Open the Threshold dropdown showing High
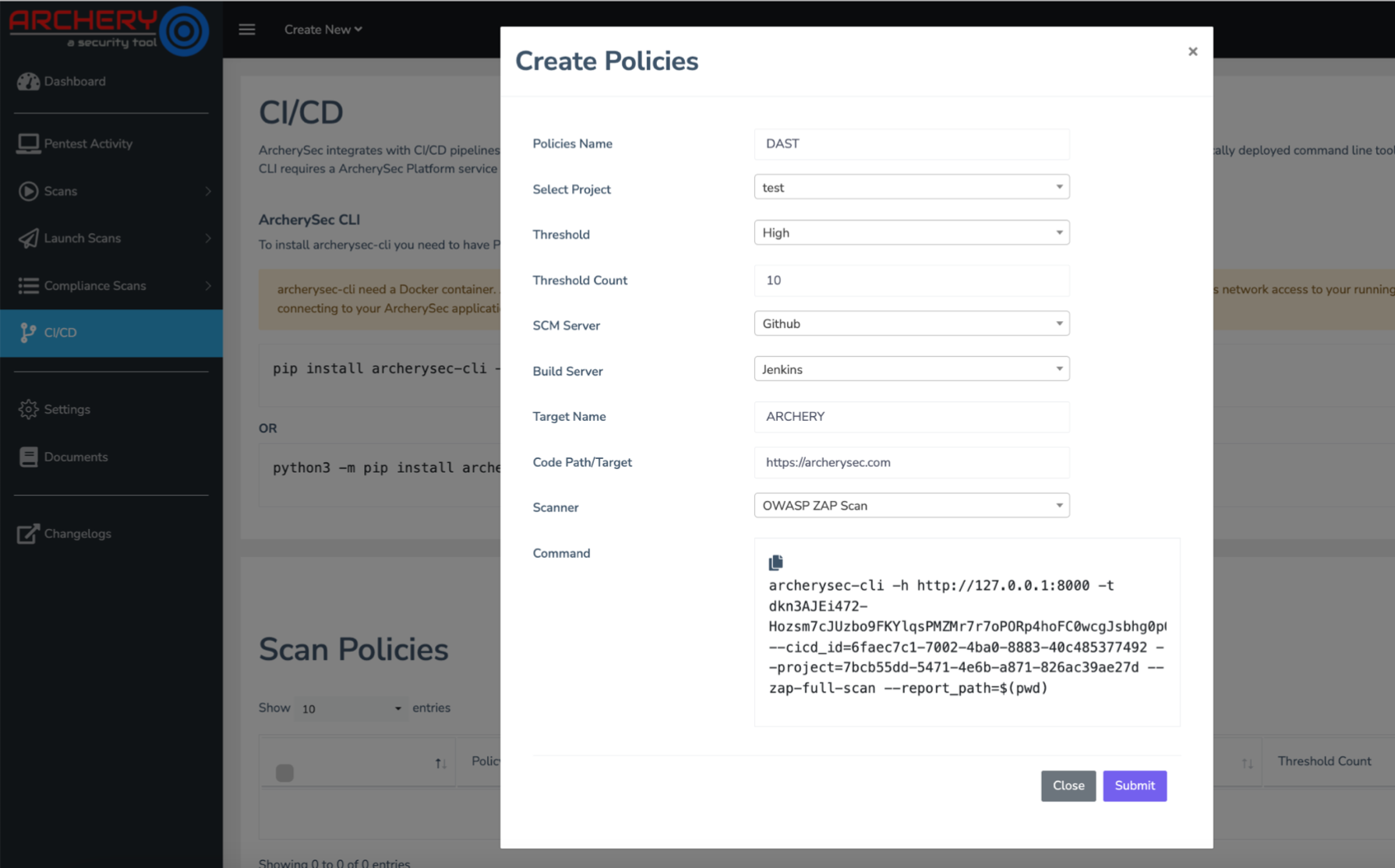 pos(911,232)
